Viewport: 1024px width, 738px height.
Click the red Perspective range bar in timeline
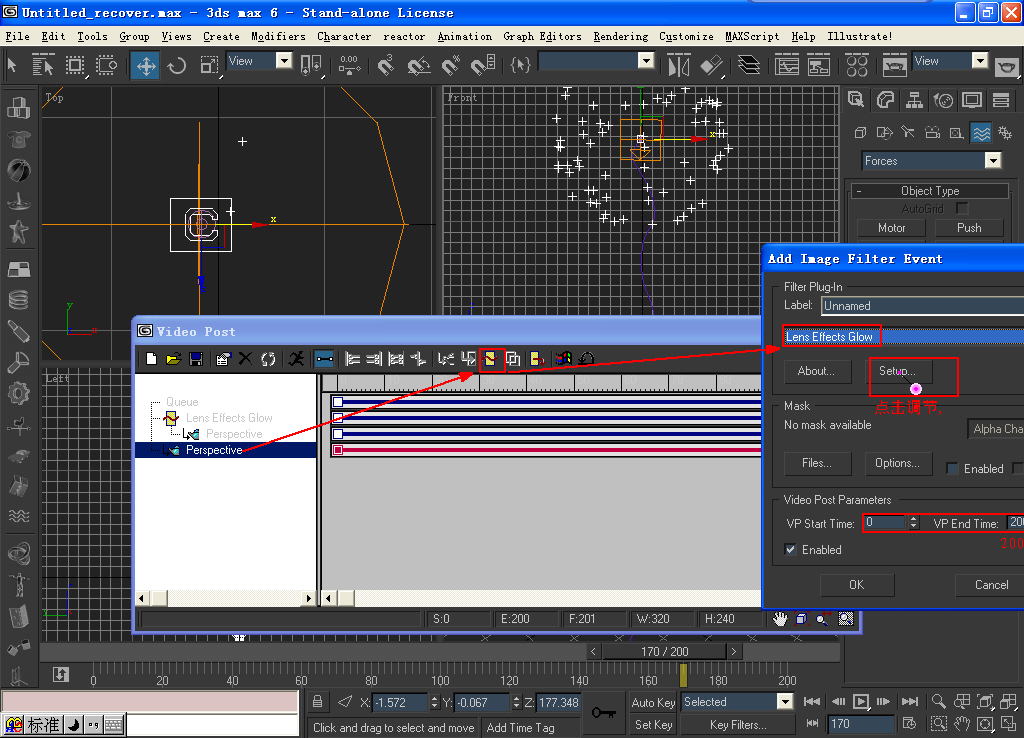(547, 450)
